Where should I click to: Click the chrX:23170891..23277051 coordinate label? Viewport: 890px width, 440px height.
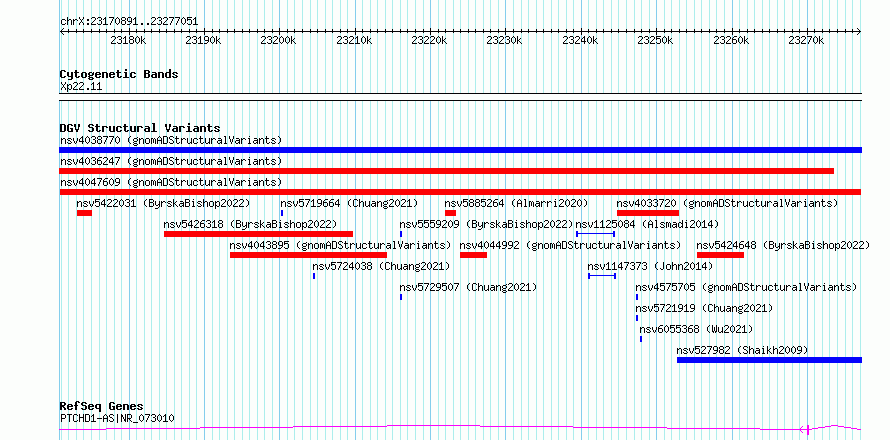coord(129,22)
